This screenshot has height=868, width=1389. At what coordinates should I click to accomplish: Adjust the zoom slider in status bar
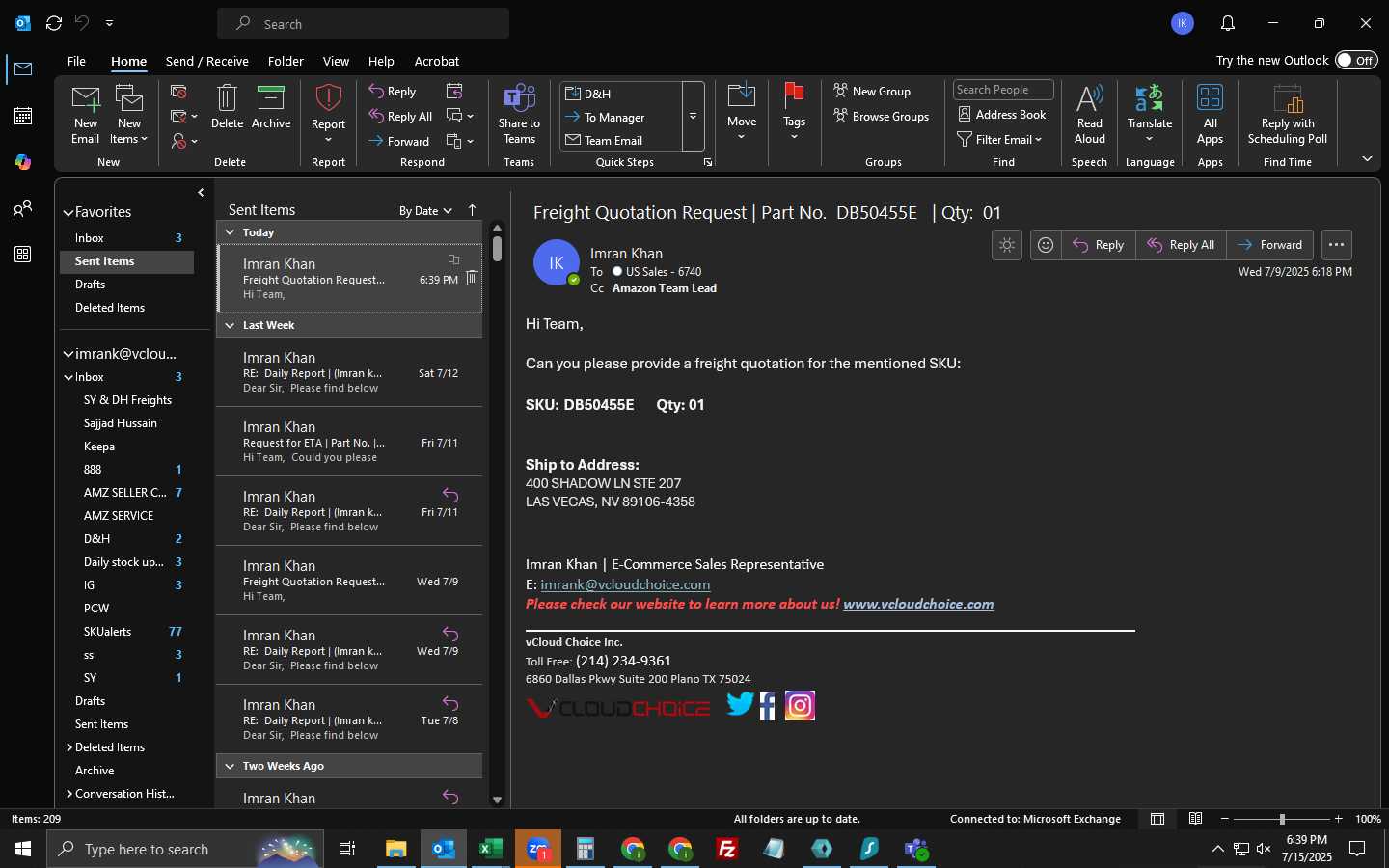1282,819
